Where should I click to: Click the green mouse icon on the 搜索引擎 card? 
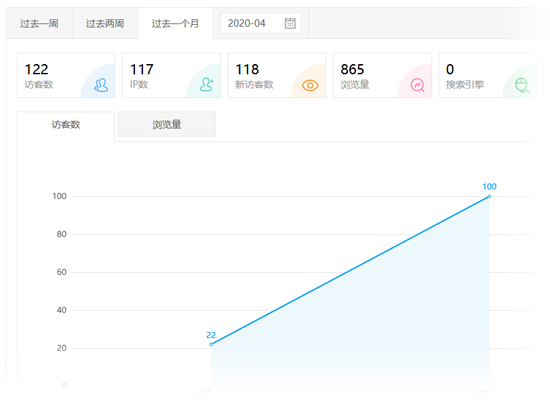522,85
